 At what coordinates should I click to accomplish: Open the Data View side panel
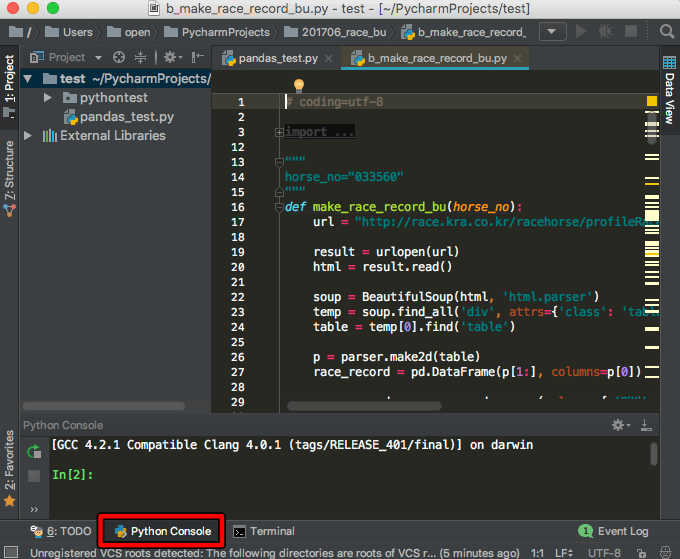click(670, 90)
